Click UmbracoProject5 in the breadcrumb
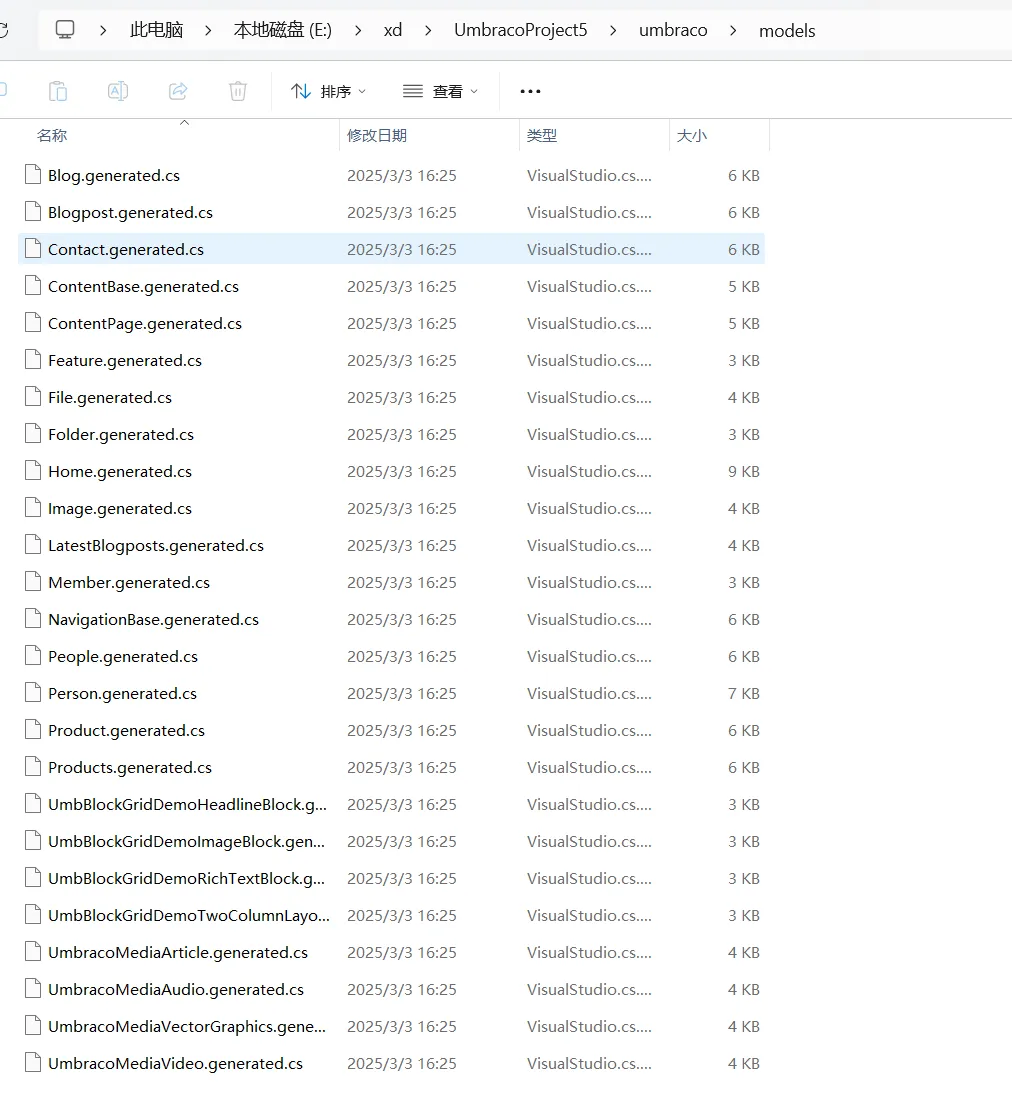1012x1104 pixels. point(520,30)
